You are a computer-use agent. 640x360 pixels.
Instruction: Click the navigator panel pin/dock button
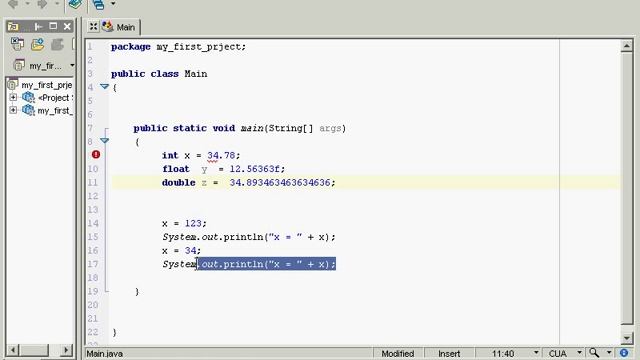(38, 27)
